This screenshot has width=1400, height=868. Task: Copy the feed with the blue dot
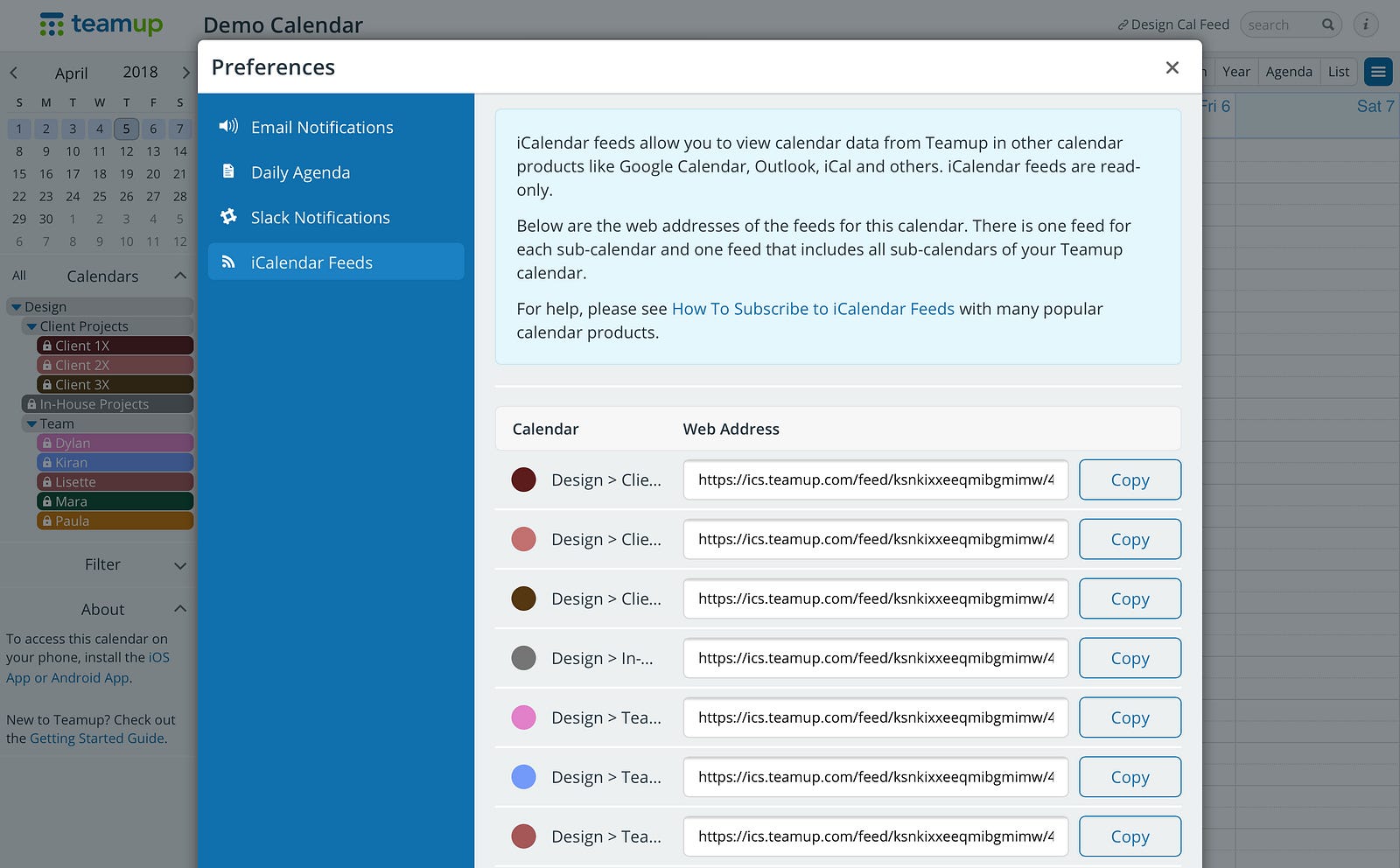click(x=1130, y=777)
